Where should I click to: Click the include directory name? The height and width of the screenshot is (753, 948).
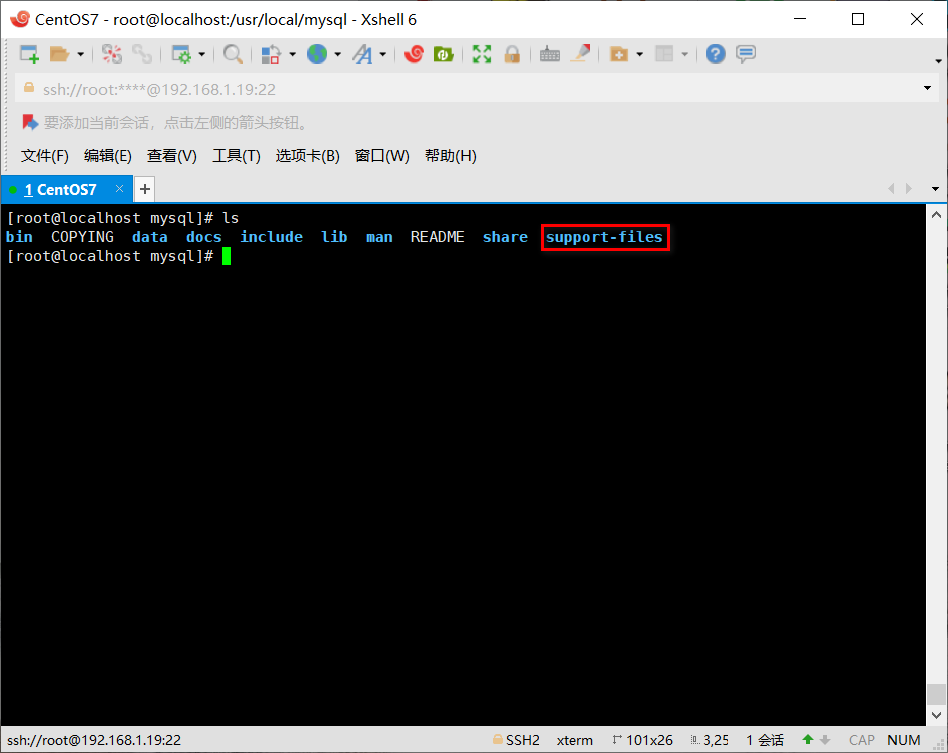271,237
